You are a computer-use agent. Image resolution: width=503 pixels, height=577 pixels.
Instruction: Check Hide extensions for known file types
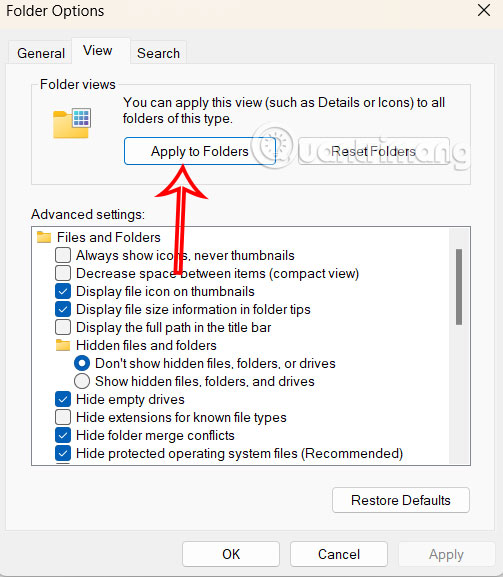coord(63,417)
